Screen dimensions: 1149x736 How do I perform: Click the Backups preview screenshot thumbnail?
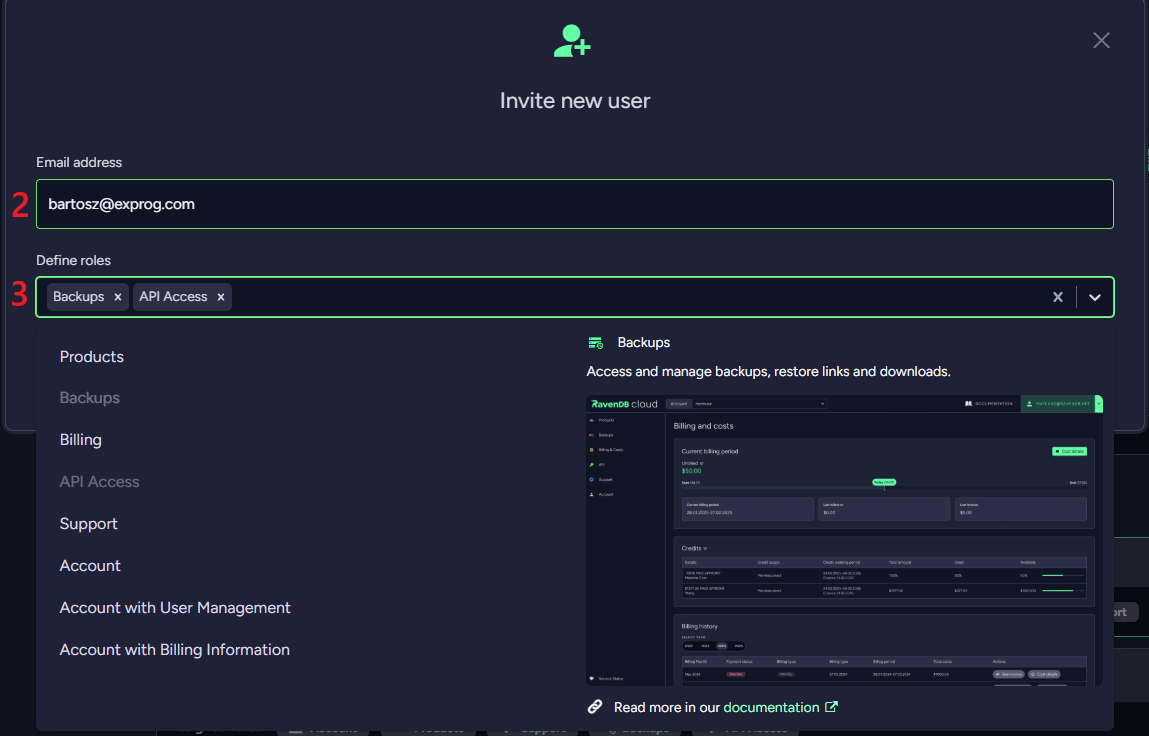[x=844, y=540]
